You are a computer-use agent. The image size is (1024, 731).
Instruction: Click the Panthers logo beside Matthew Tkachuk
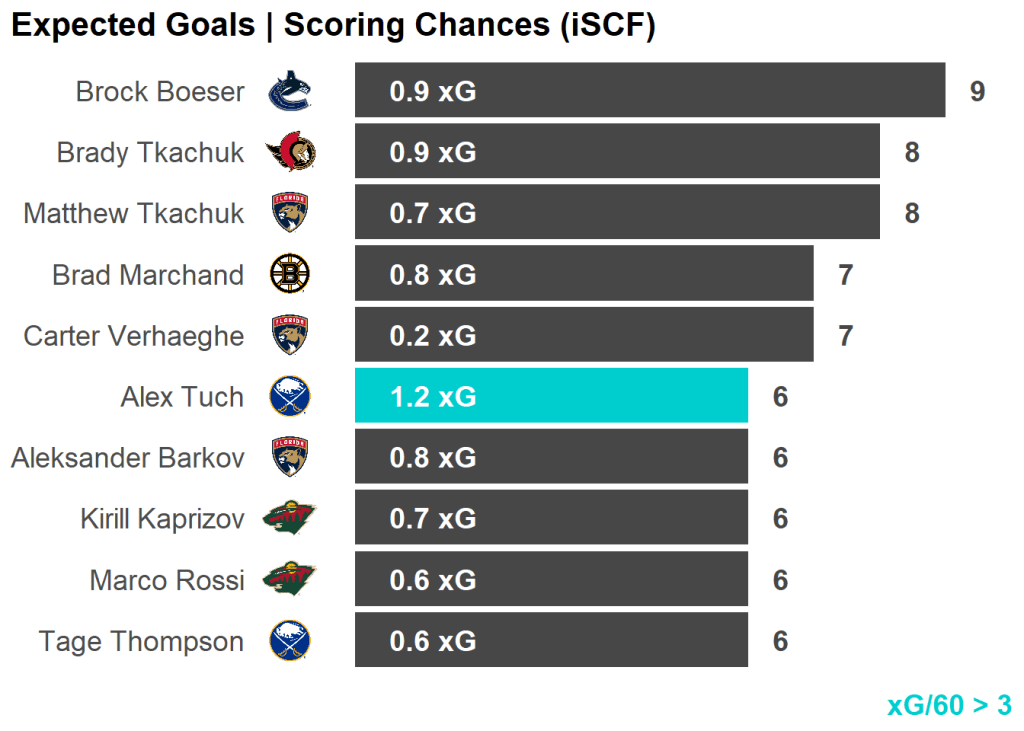(x=289, y=213)
